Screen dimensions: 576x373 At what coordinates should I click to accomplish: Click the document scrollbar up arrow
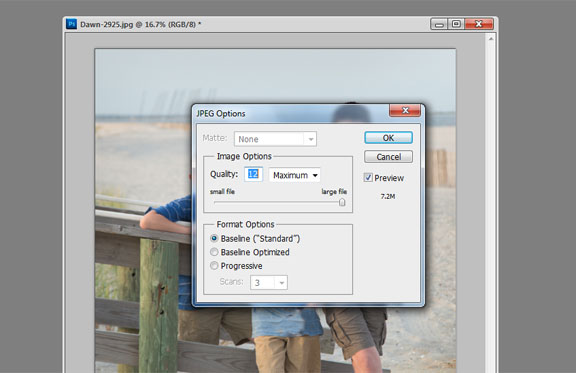point(491,38)
